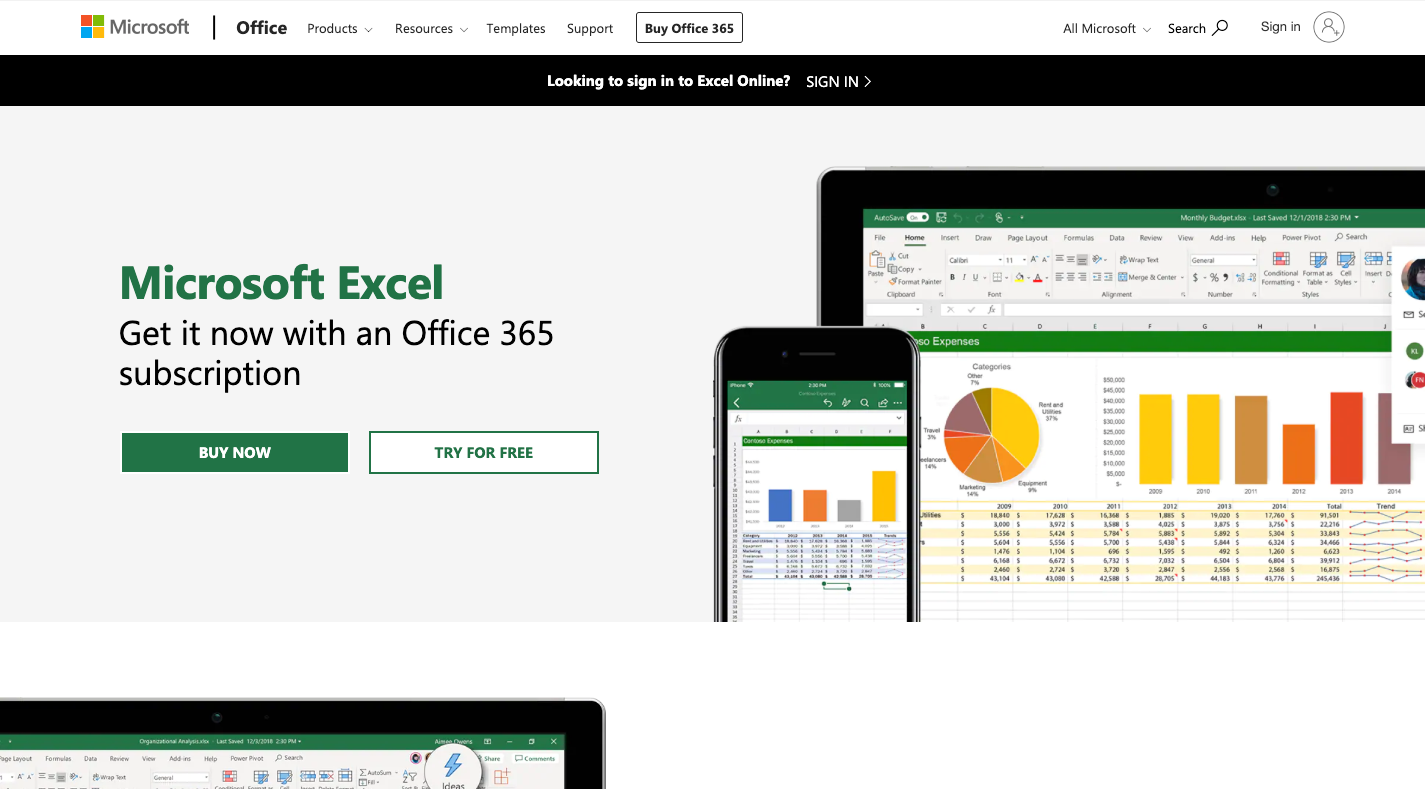
Task: Select the Insert tab in Monthly Budget ribbon
Action: (950, 238)
